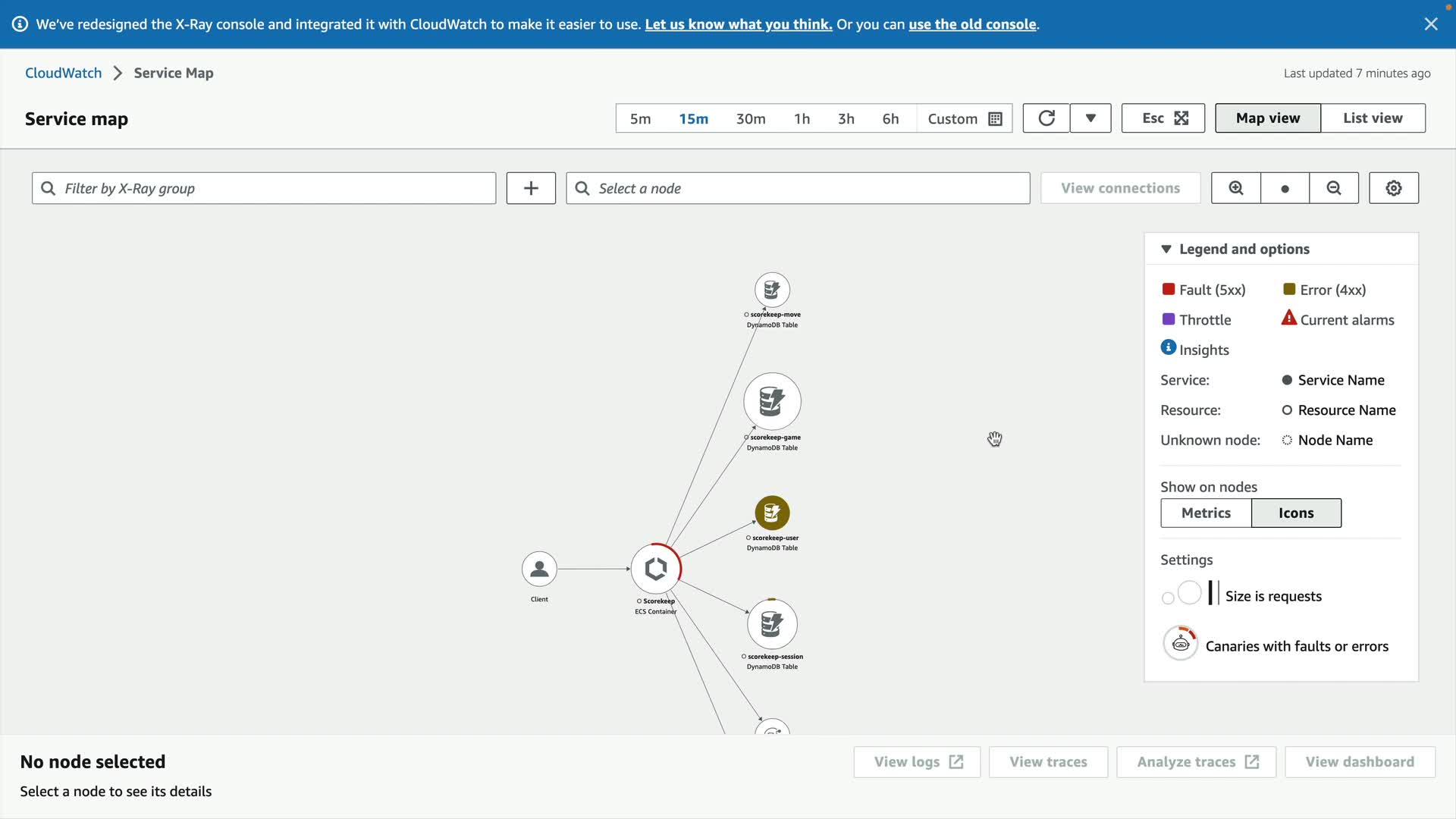Switch node display to Metrics

tap(1205, 513)
